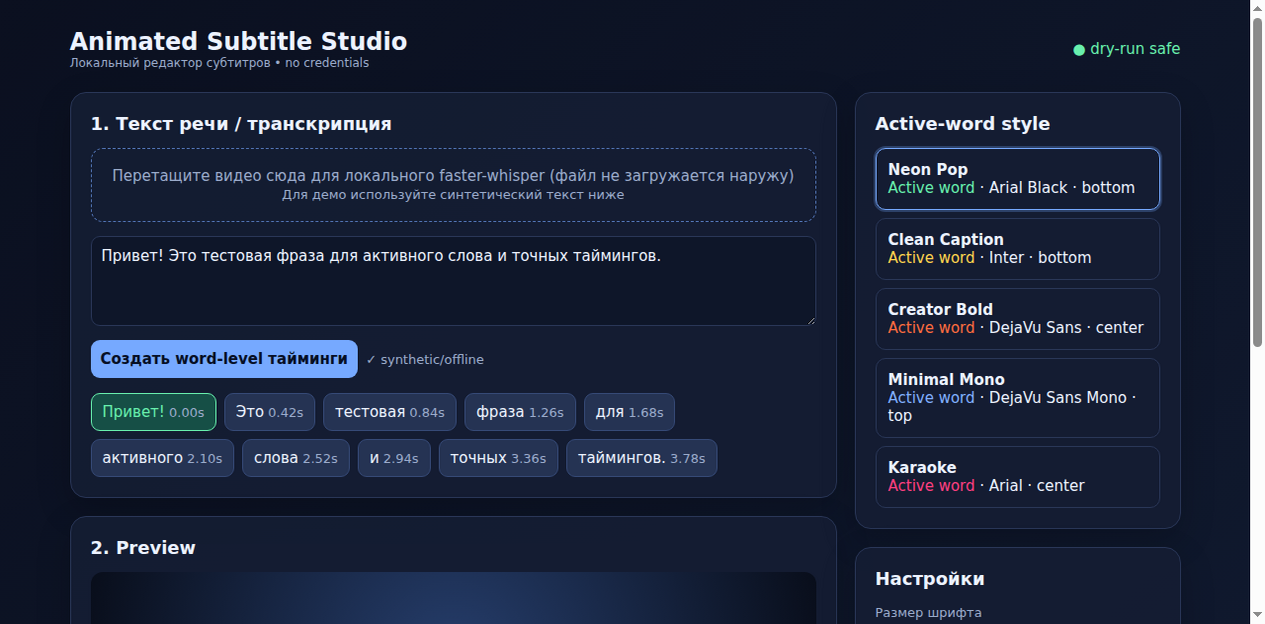Switch to the Minimal Mono style
1265x624 pixels.
point(1017,398)
